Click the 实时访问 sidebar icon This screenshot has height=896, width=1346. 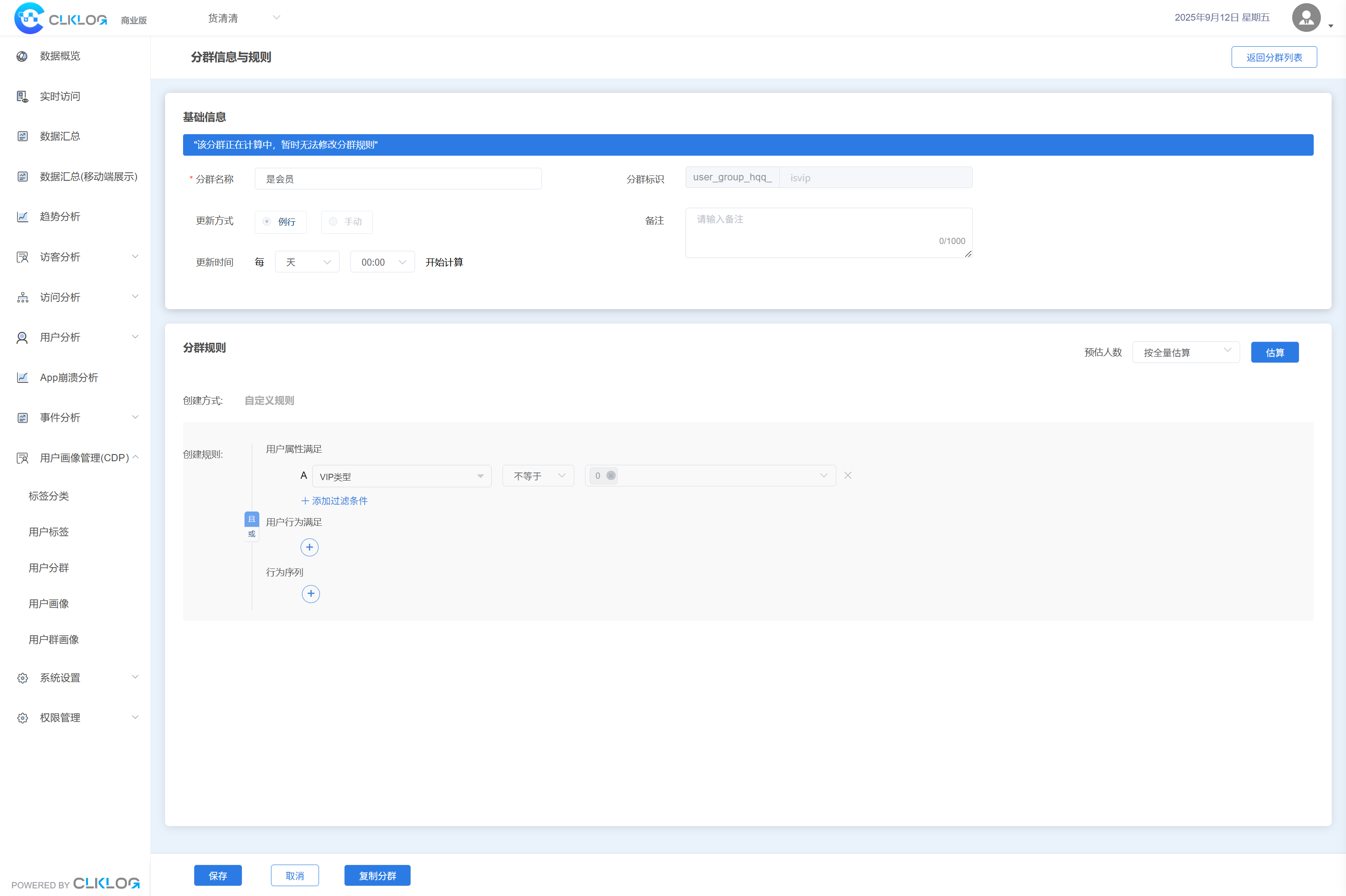22,96
